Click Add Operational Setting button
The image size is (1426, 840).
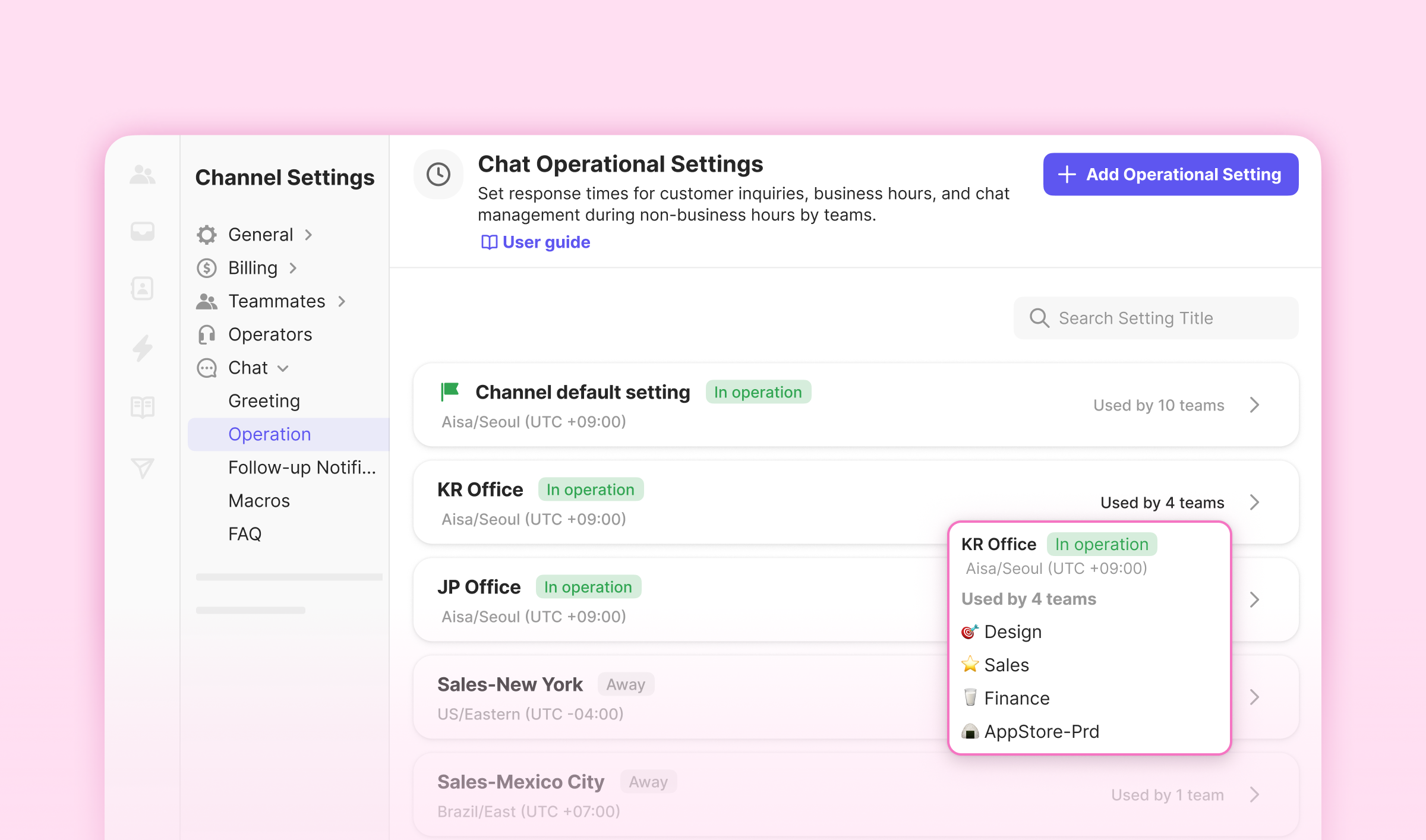click(1171, 174)
